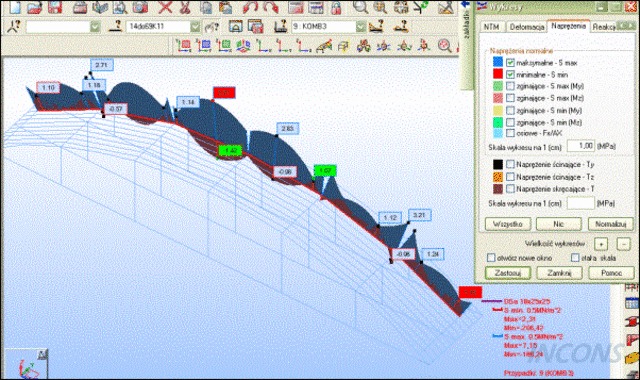
Task: Enable osiowe - Fx/AX checkbox
Action: (x=510, y=133)
